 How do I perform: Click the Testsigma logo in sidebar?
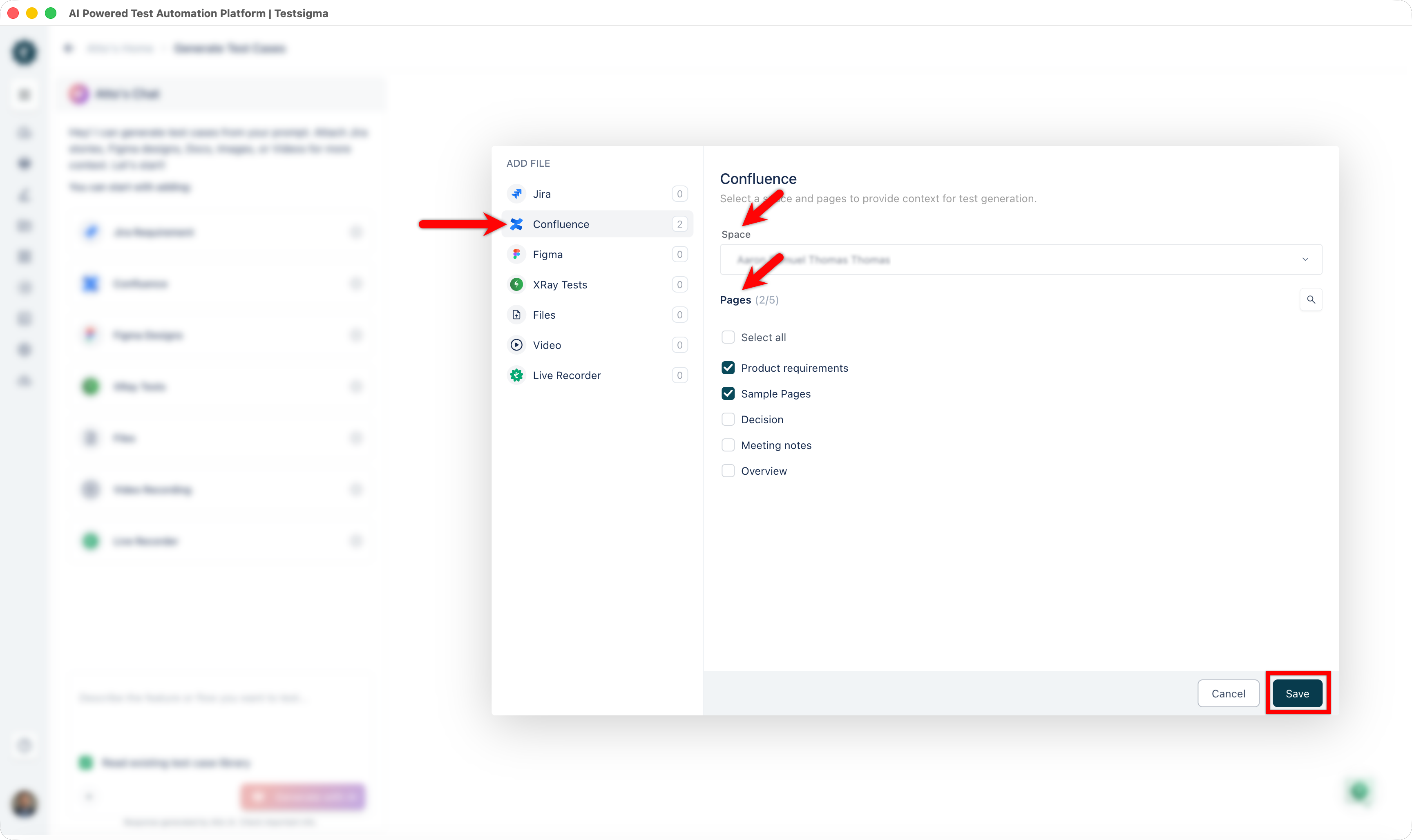click(x=25, y=52)
